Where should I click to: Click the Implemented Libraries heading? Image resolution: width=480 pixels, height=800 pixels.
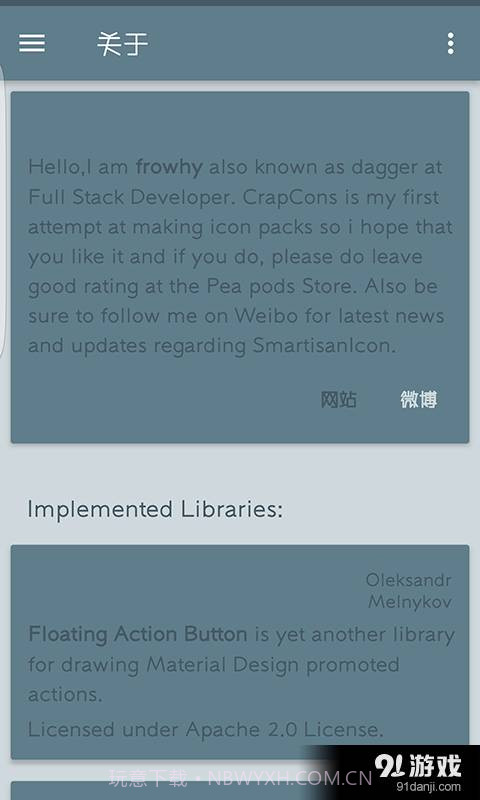point(155,509)
